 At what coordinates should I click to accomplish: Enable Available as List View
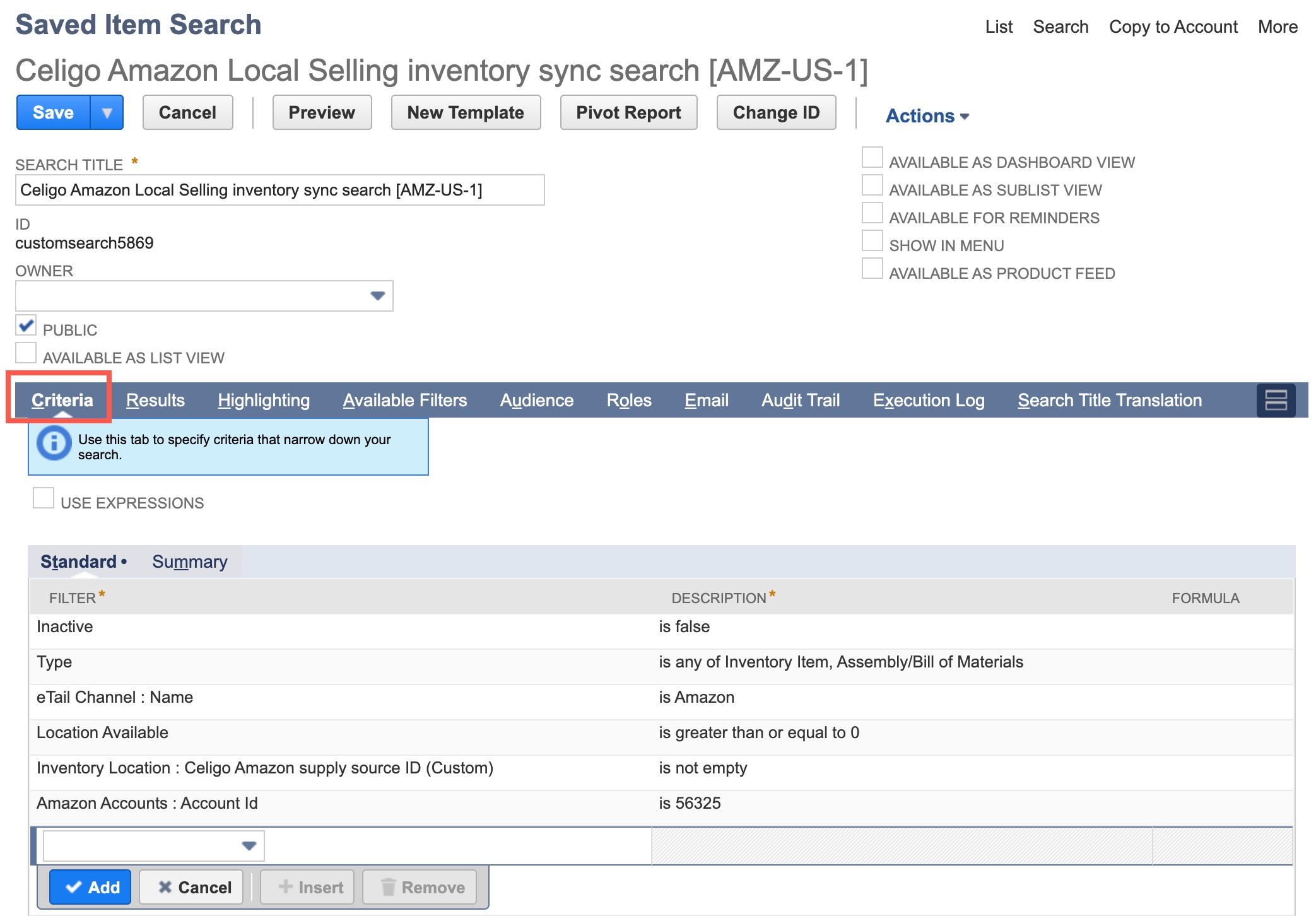tap(26, 353)
